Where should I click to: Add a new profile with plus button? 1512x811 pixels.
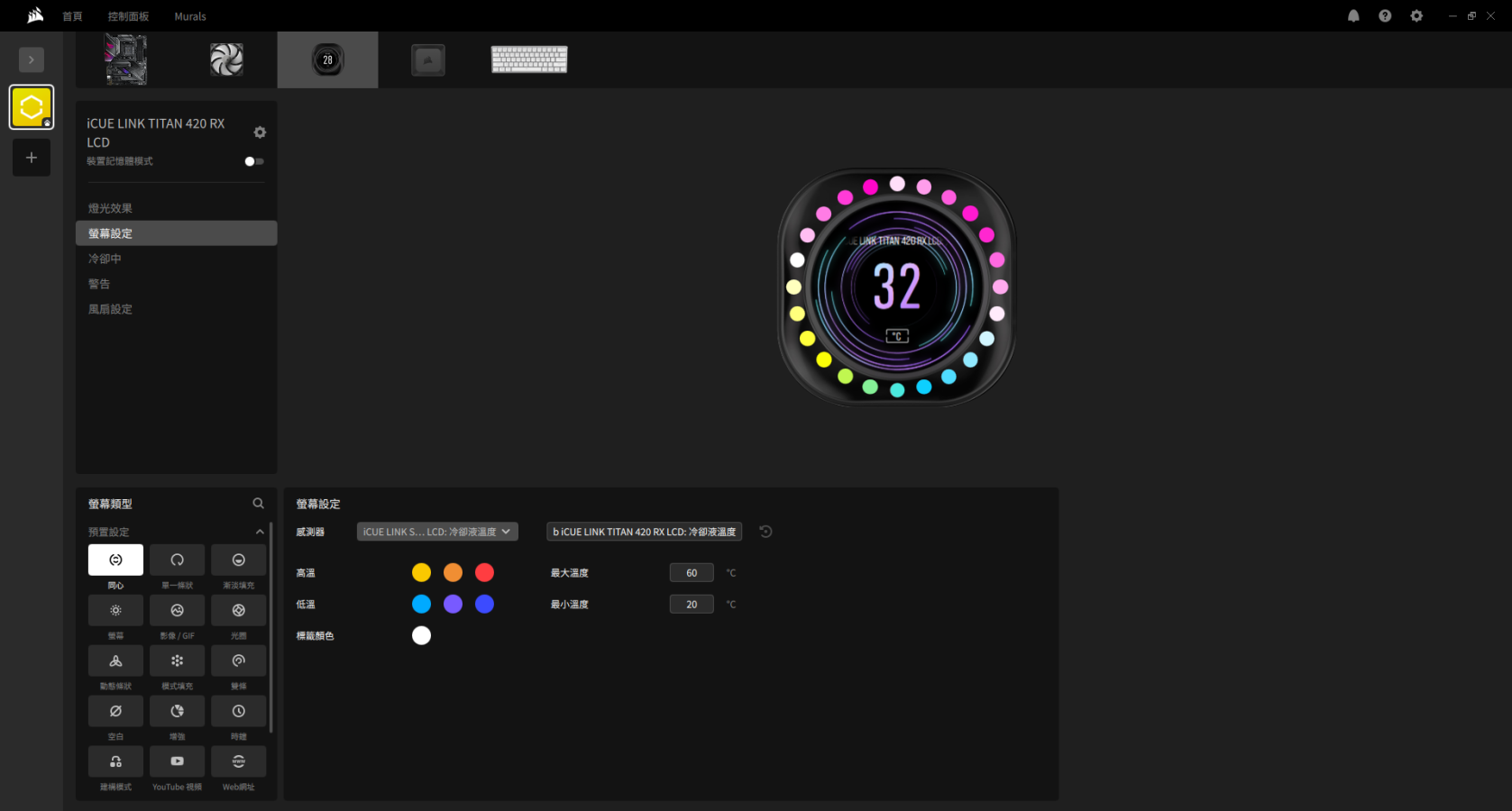pyautogui.click(x=32, y=158)
